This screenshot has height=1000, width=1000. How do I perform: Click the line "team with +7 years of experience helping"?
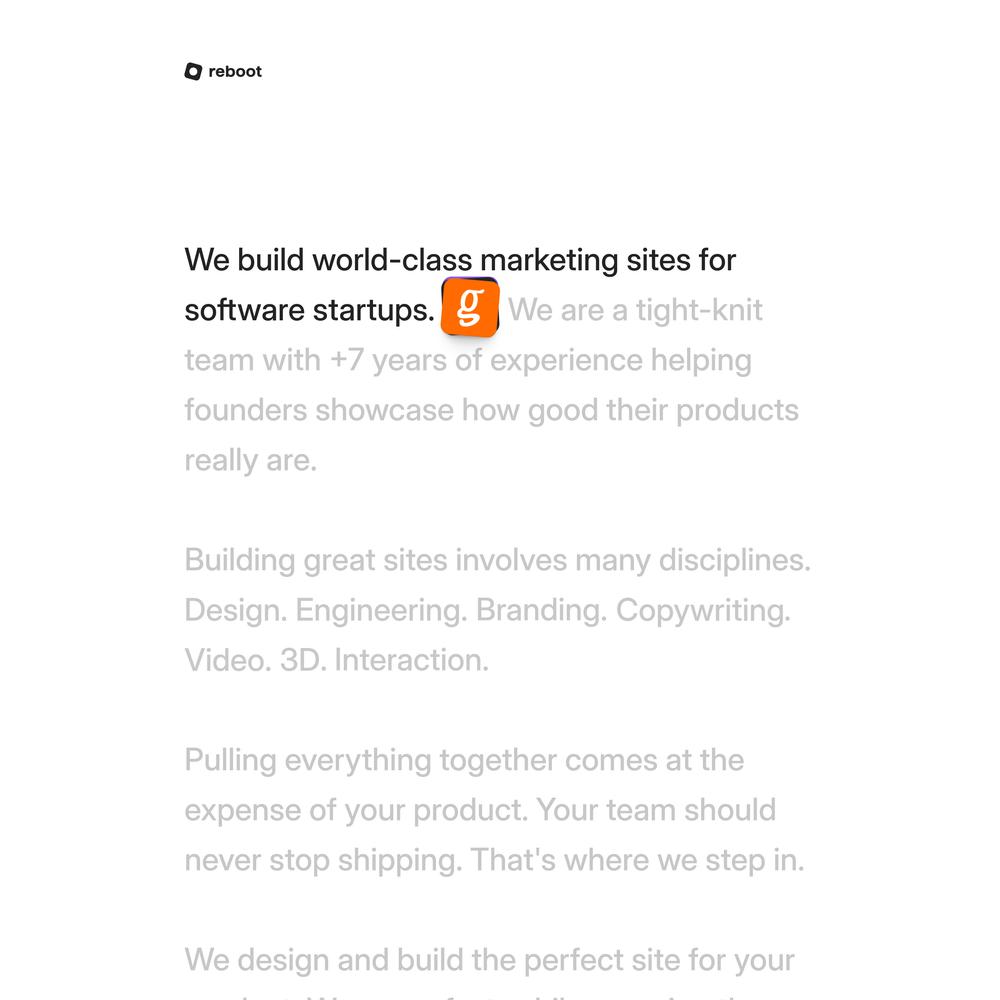[x=467, y=360]
